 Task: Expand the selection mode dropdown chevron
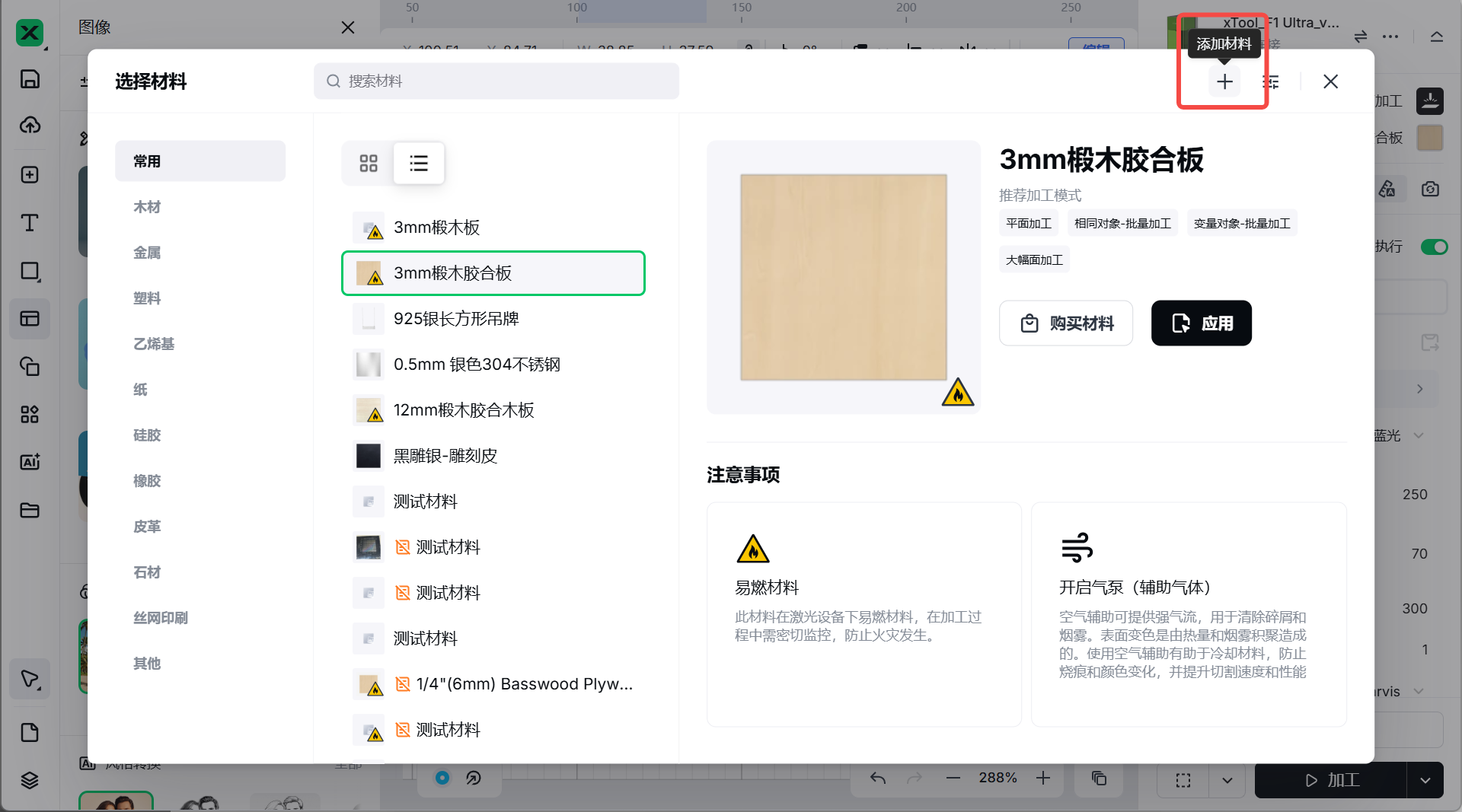[1227, 780]
